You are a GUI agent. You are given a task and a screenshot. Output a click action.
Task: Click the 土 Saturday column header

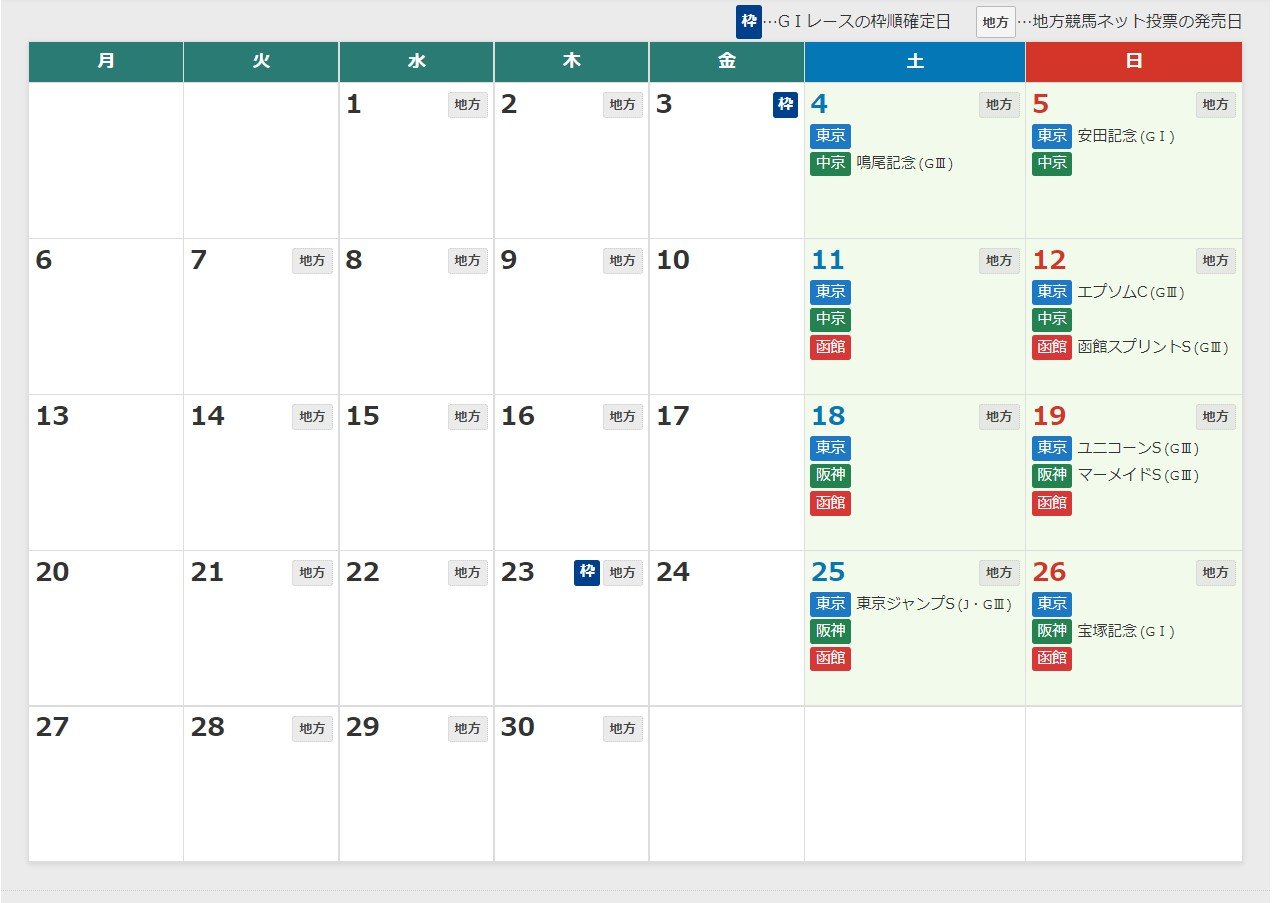915,62
